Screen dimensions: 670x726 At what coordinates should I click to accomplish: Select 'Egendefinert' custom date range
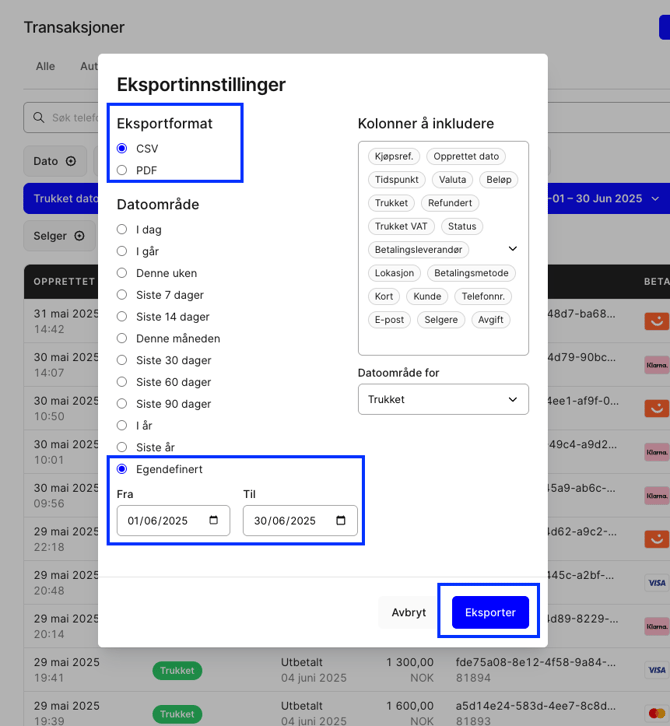click(x=122, y=469)
